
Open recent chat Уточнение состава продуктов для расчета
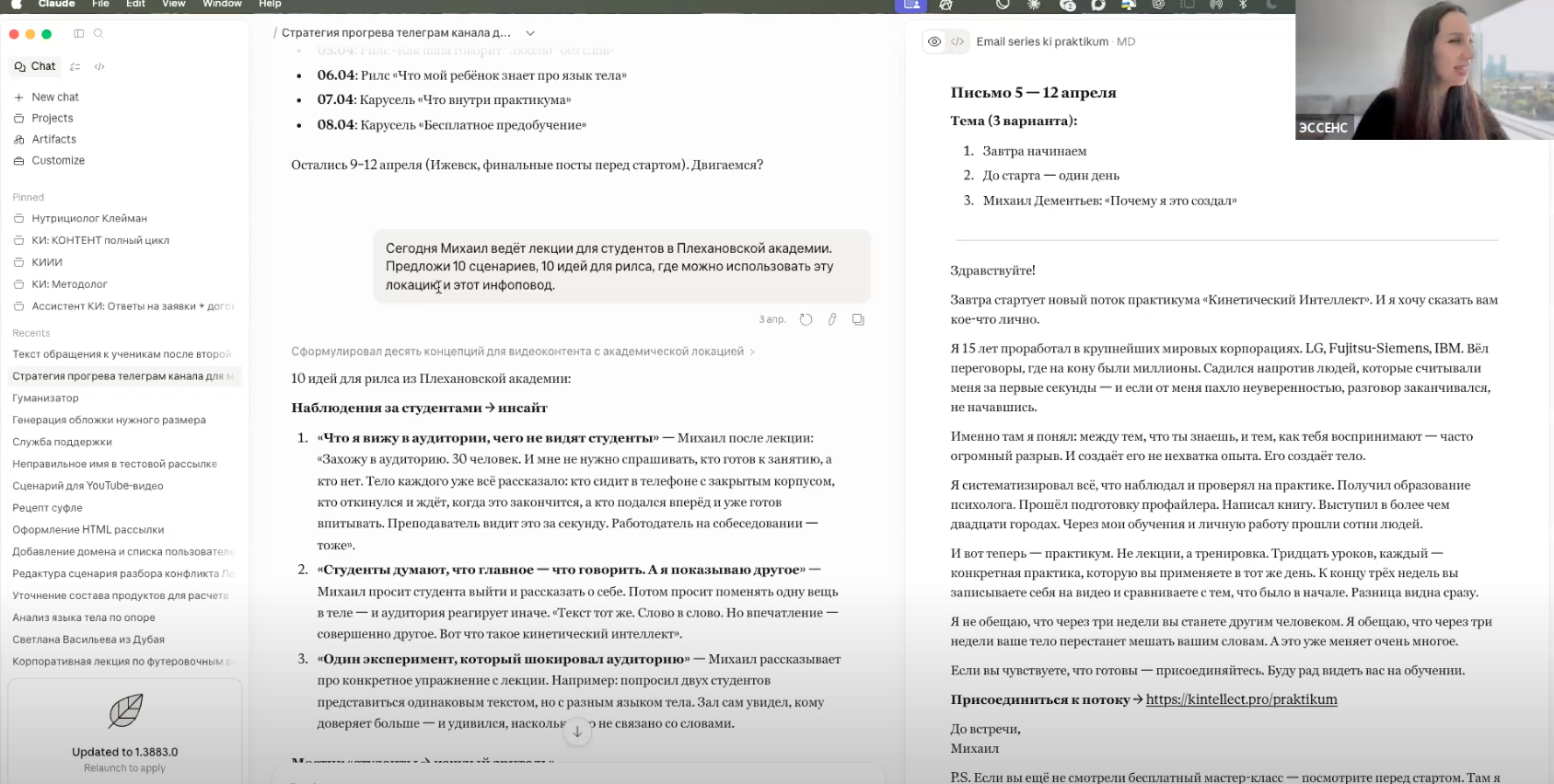(x=120, y=595)
